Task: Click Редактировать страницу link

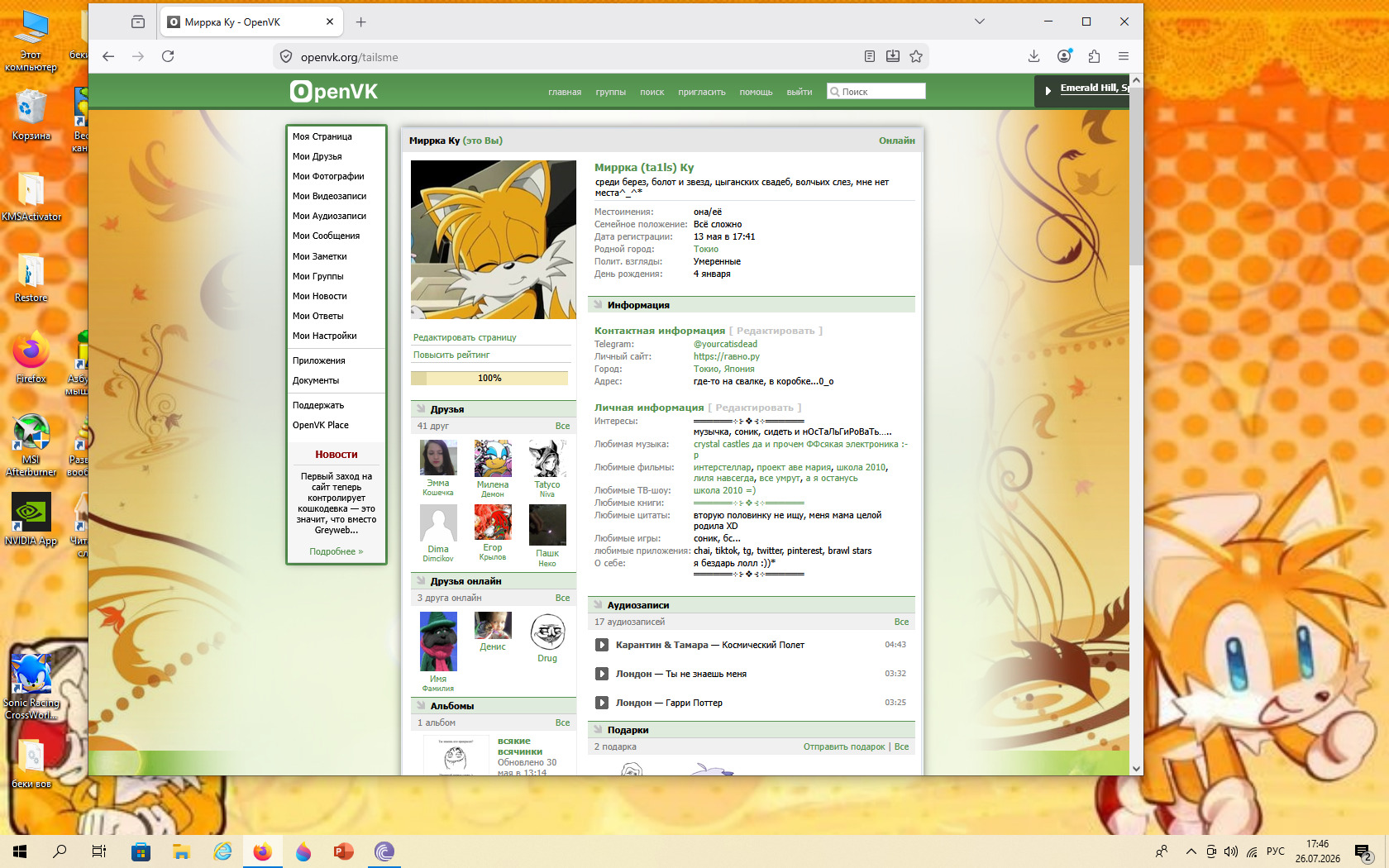Action: 465,337
